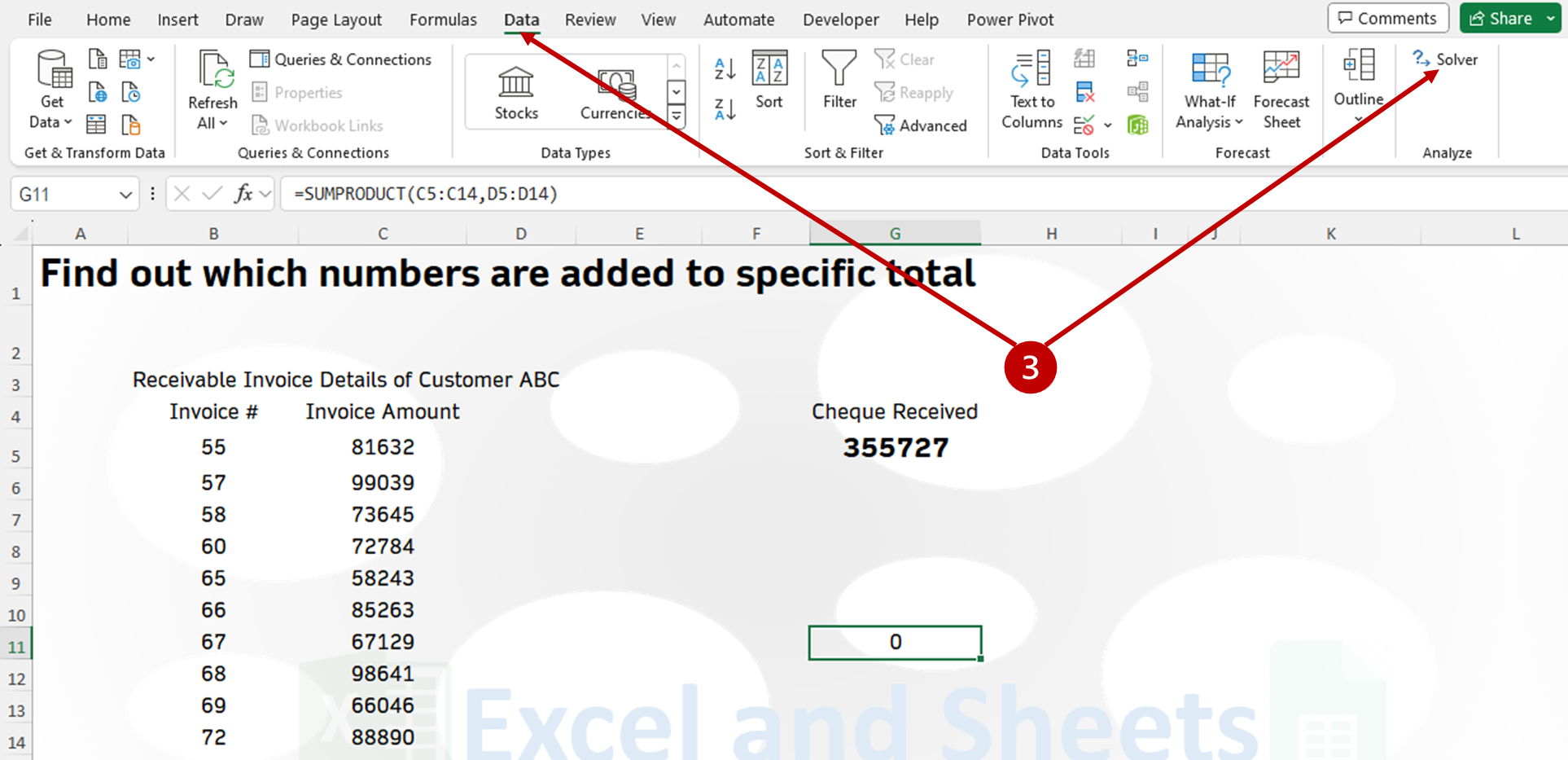Open the Page Layout tab
This screenshot has width=1568, height=760.
(x=336, y=20)
